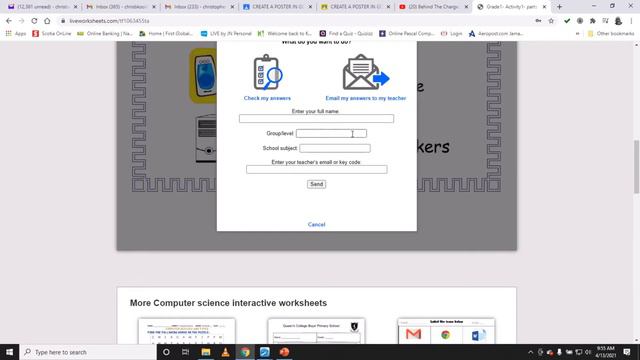Open the Chrome profile avatar
The height and width of the screenshot is (360, 640).
click(618, 21)
